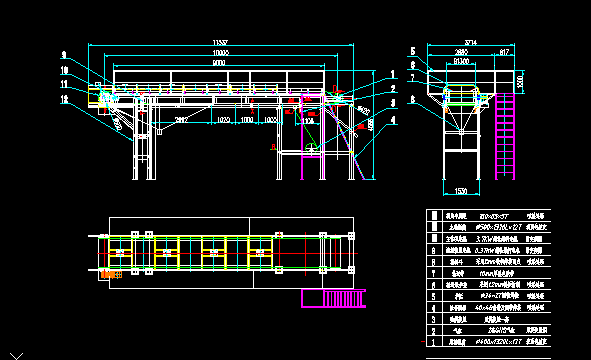Select callout number 10 on the left
This screenshot has height=360, width=591.
click(64, 70)
